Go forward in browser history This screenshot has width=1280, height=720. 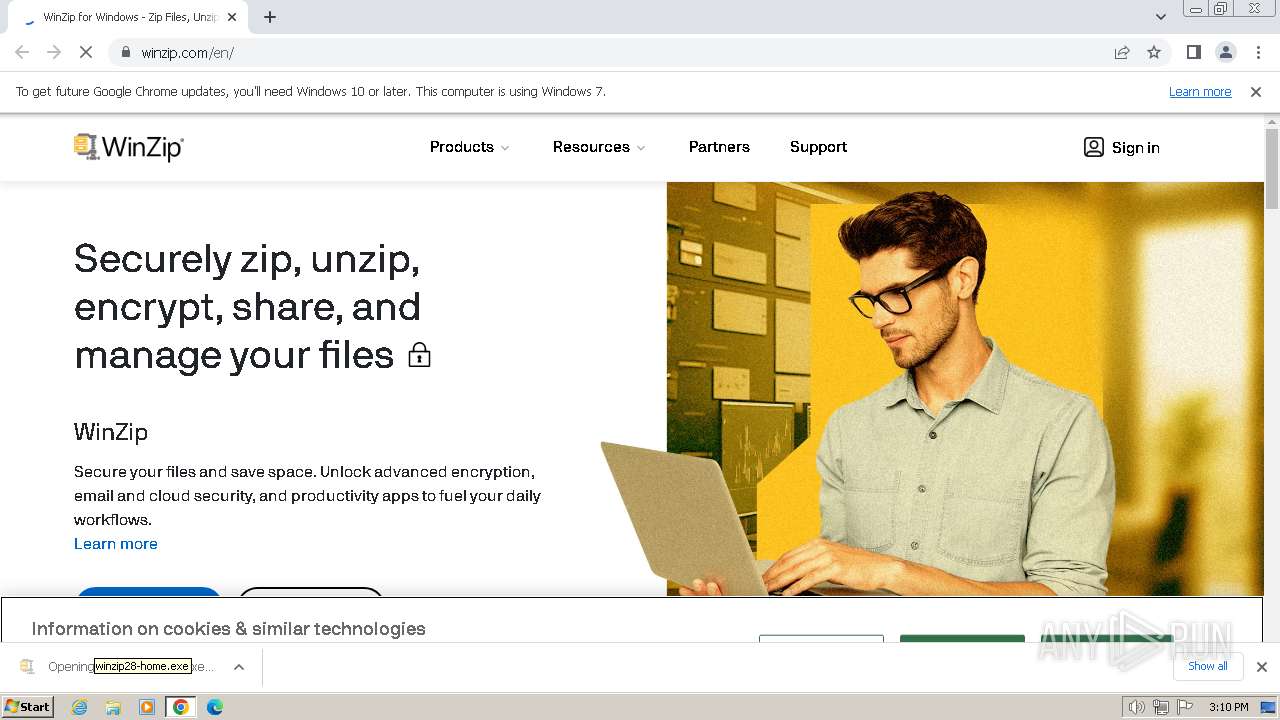click(54, 52)
